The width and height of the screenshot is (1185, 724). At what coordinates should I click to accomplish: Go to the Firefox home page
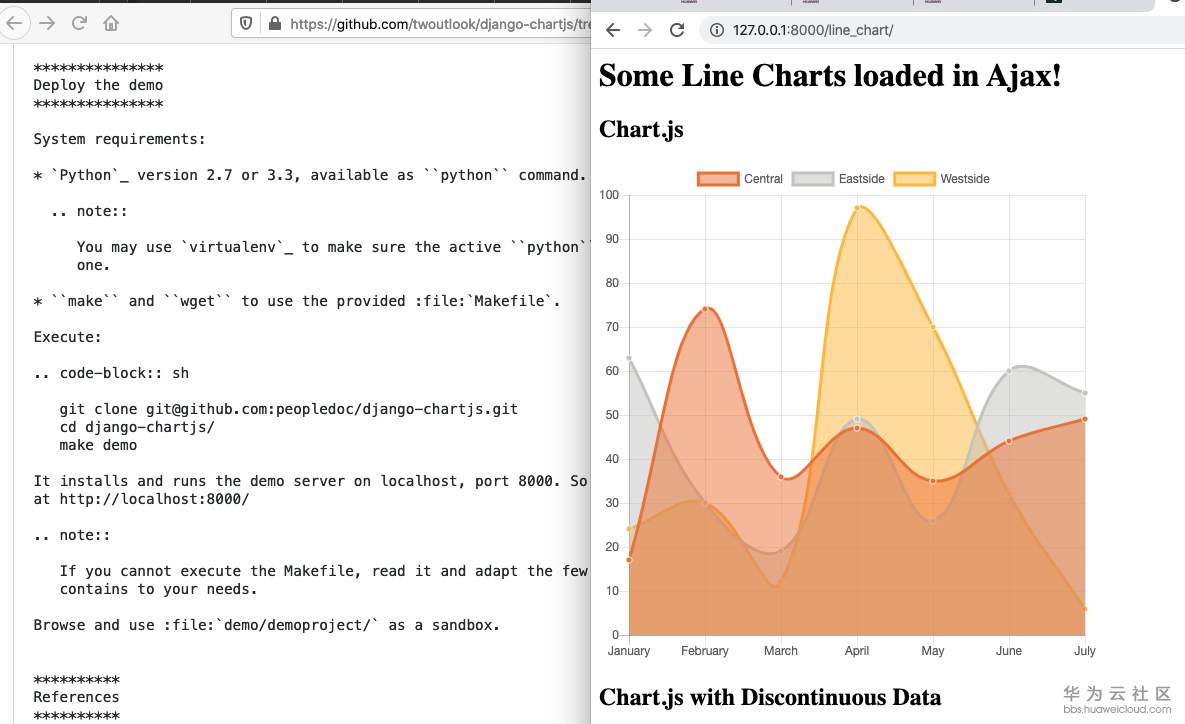111,22
